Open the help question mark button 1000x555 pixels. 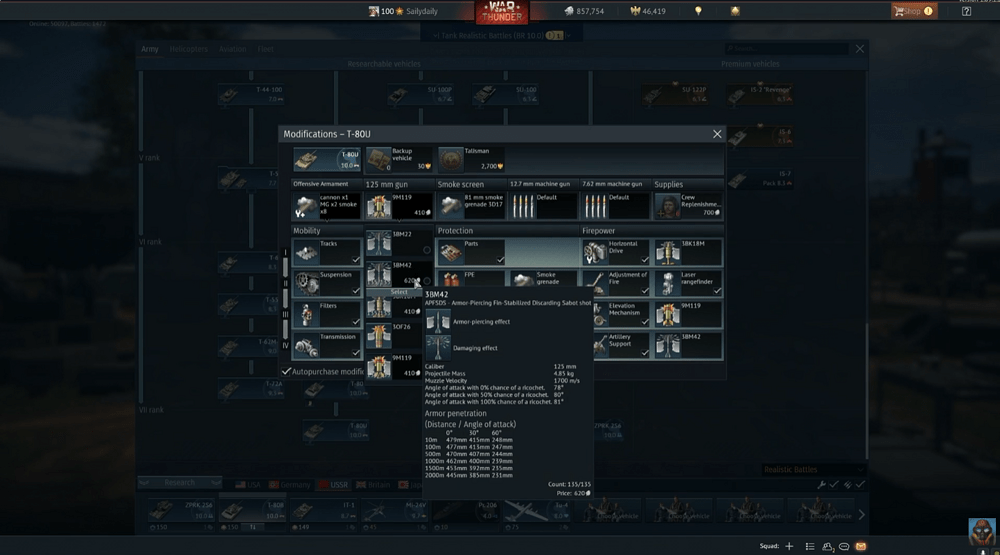coord(967,11)
